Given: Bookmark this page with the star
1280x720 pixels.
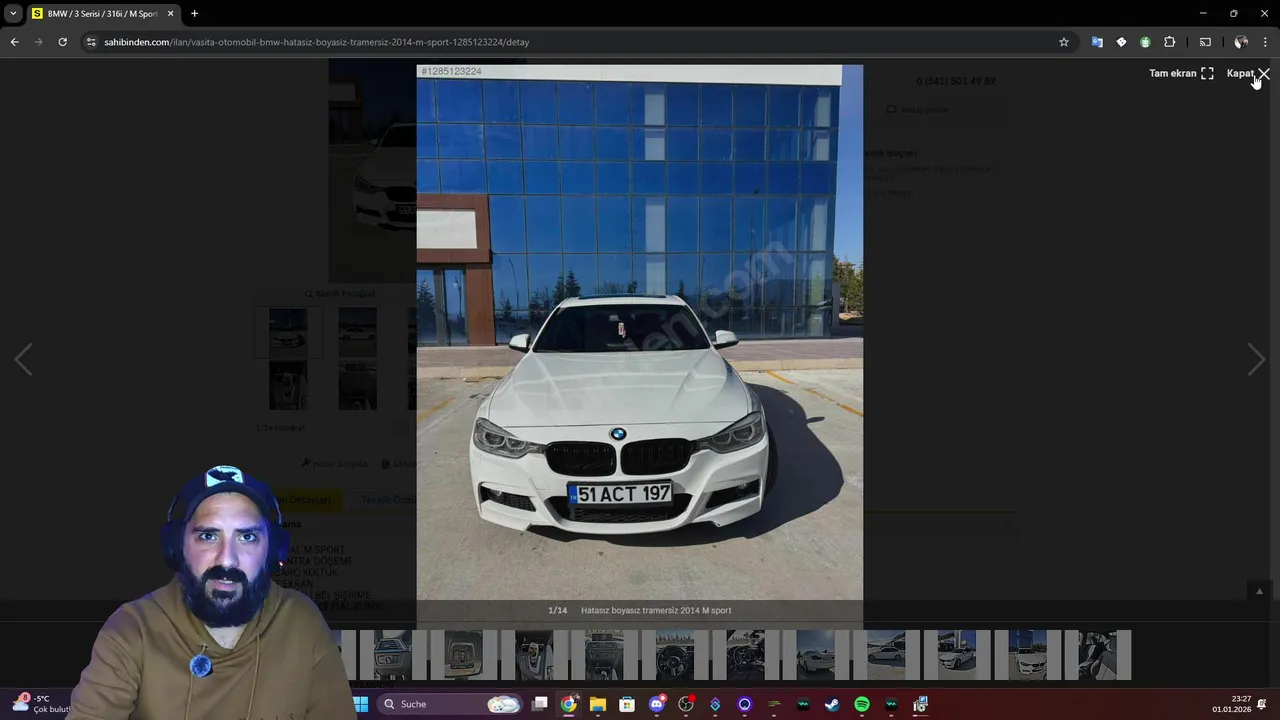Looking at the screenshot, I should point(1063,42).
